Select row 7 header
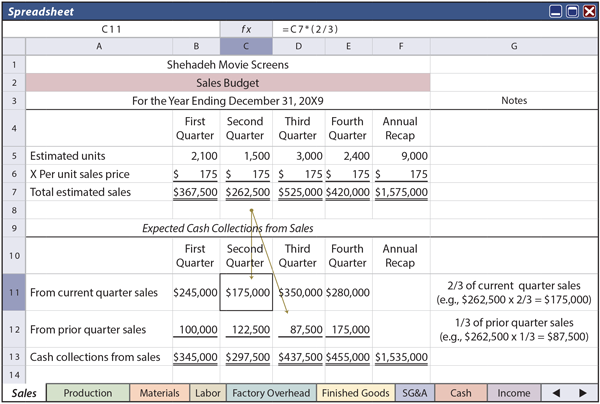600x404 pixels. pos(14,192)
